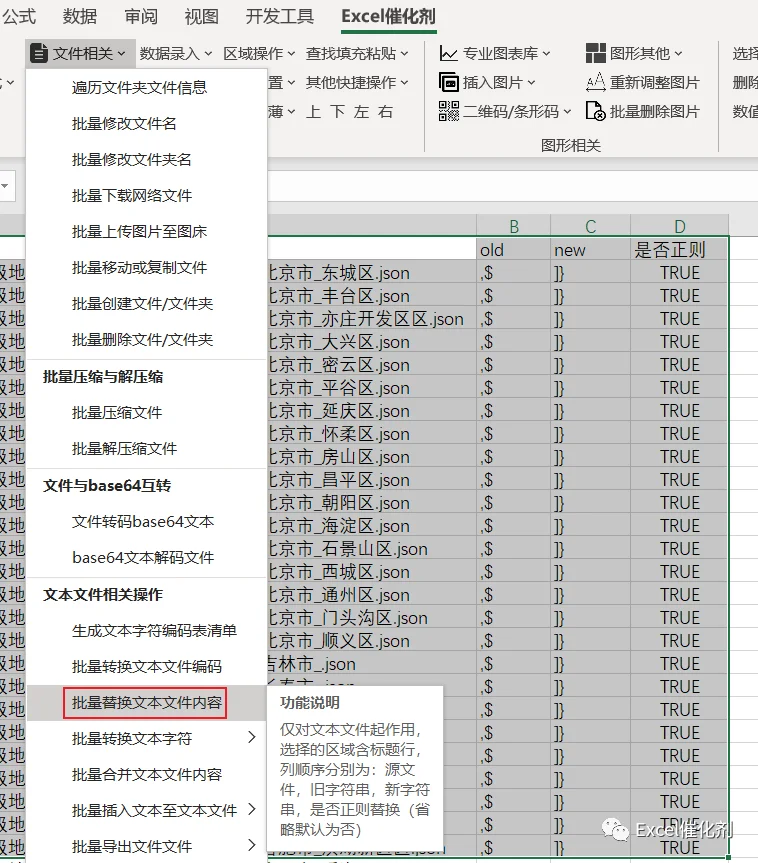Click the 是否正则 header cell

680,250
